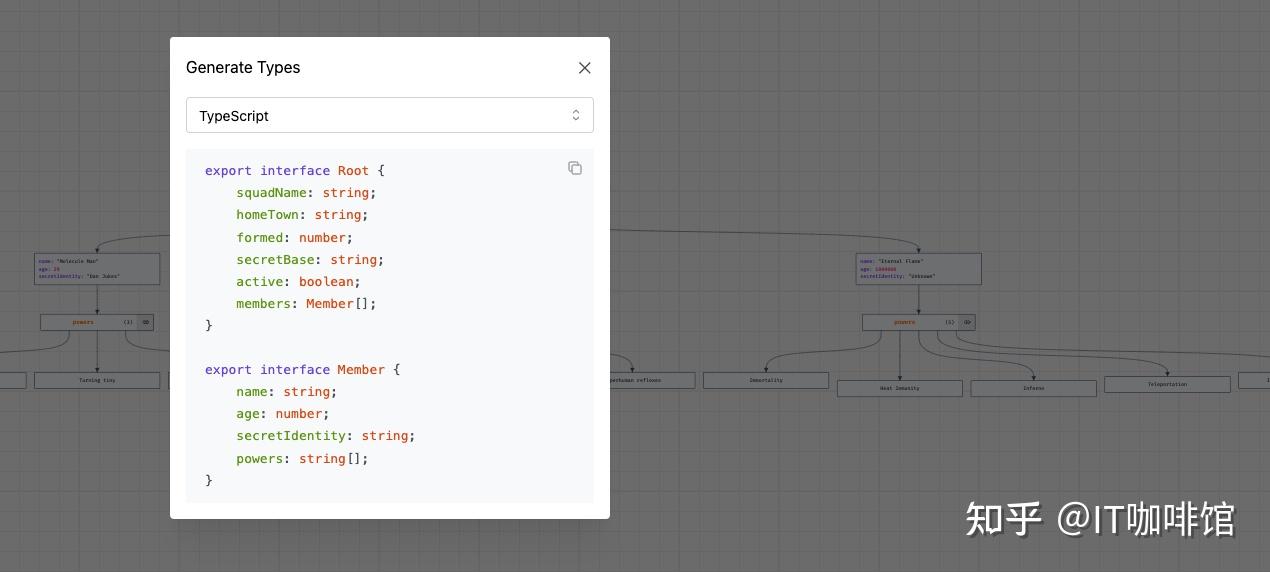
Task: Select the Molecule Man member node
Action: (x=97, y=268)
